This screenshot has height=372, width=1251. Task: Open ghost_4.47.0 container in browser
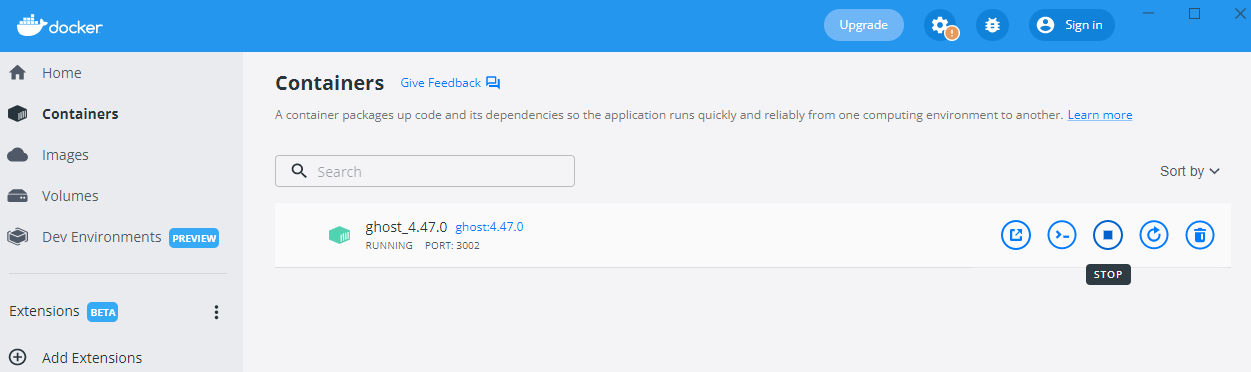click(x=1016, y=235)
